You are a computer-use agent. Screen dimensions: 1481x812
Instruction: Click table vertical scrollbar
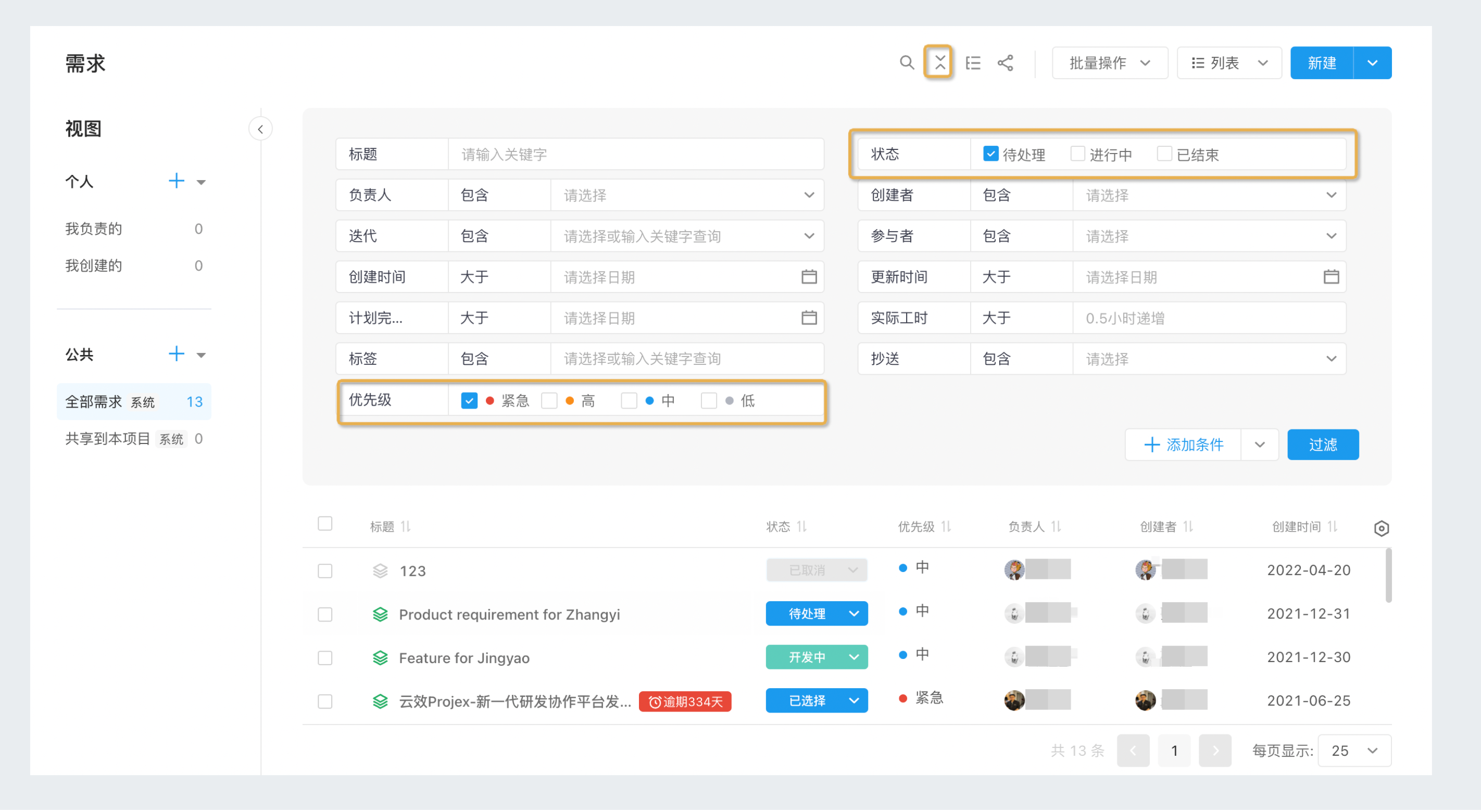tap(1388, 576)
